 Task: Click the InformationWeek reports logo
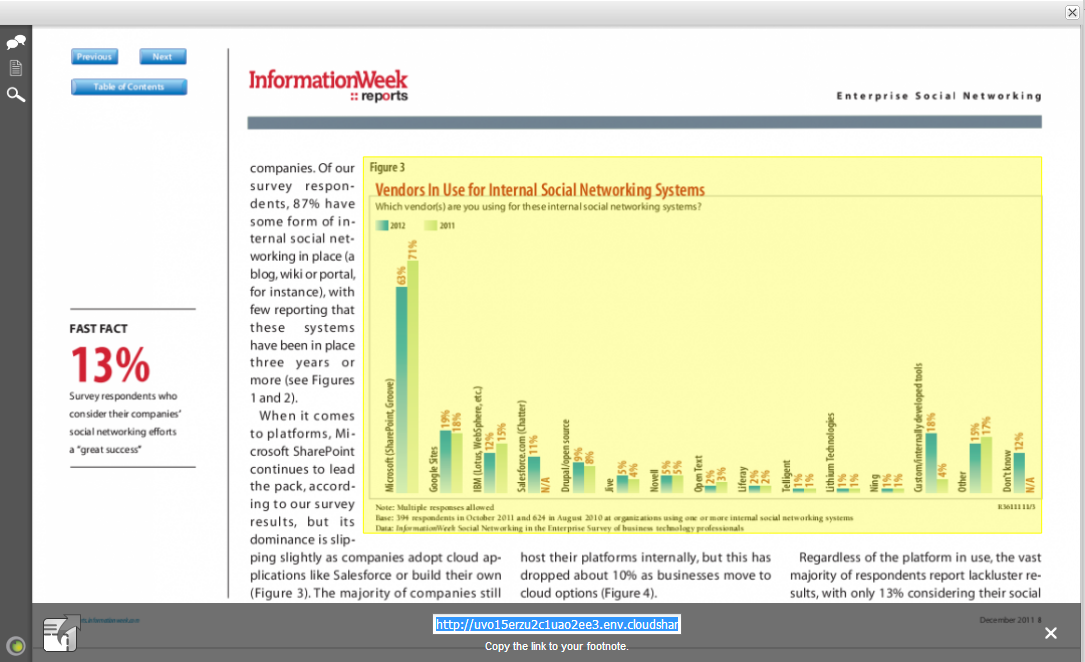coord(328,86)
